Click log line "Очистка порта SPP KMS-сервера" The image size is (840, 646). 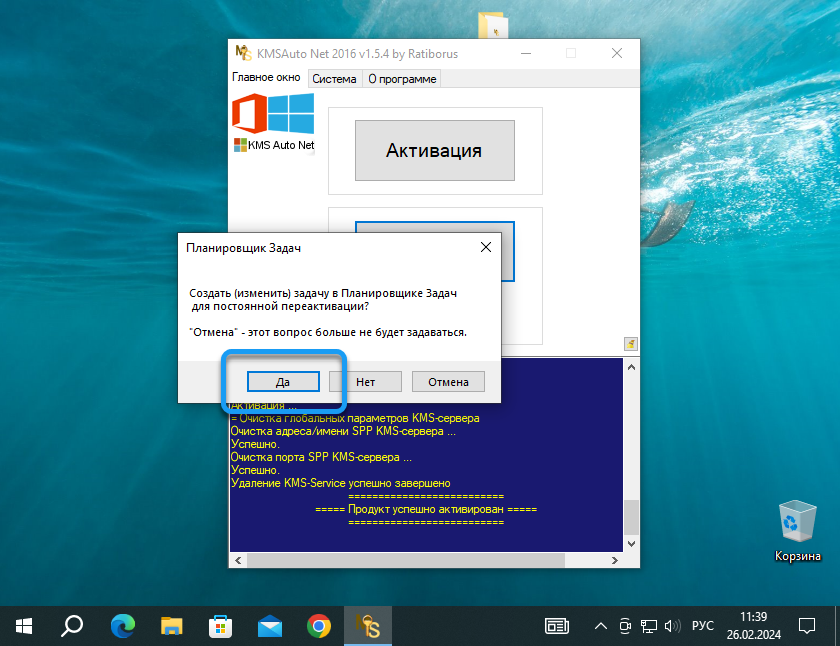tap(321, 457)
